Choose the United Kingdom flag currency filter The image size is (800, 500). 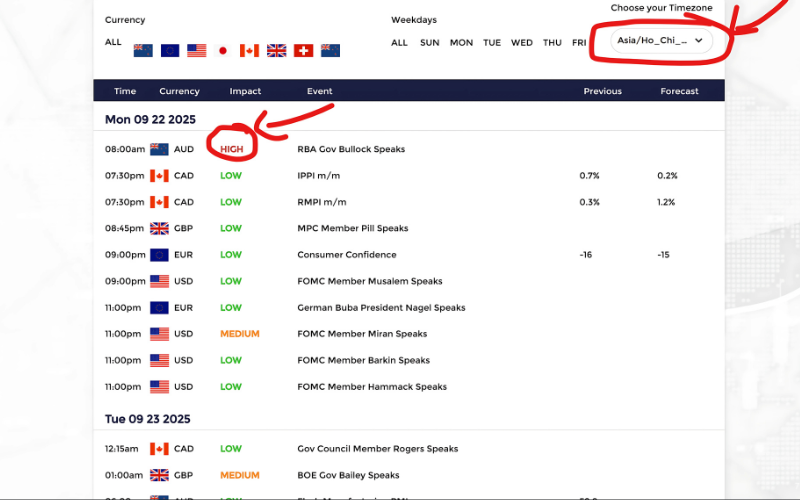(276, 50)
